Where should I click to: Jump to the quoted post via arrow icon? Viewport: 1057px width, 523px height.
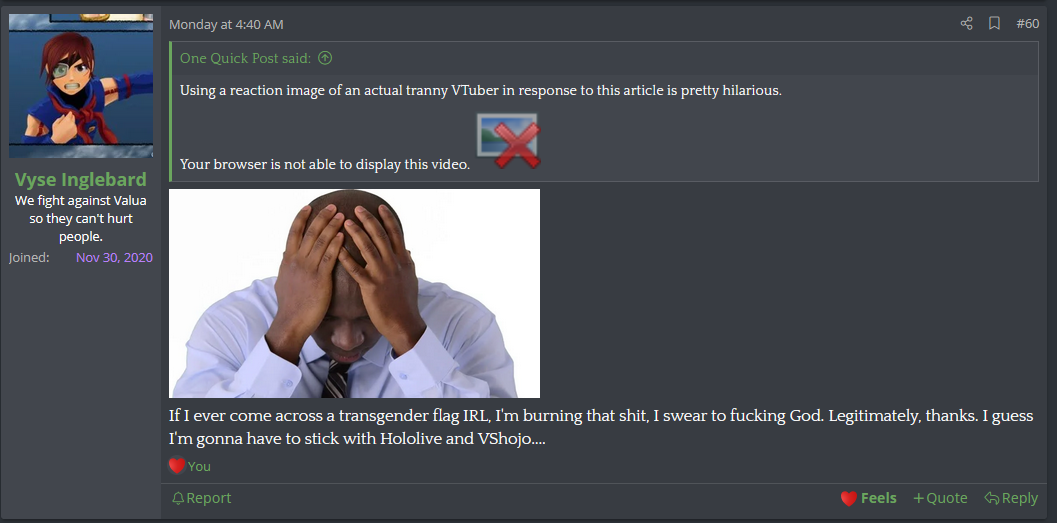coord(325,59)
